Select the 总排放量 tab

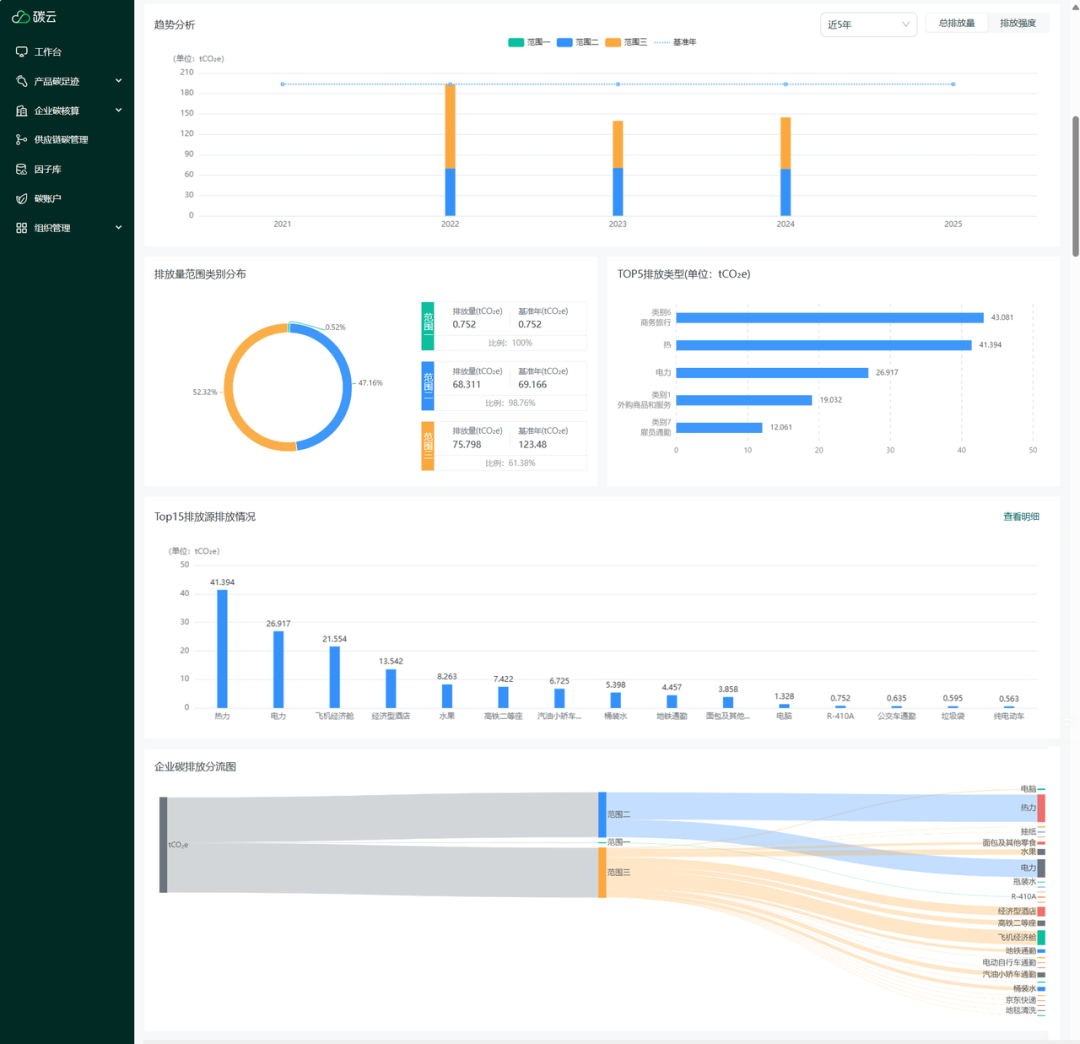(956, 23)
